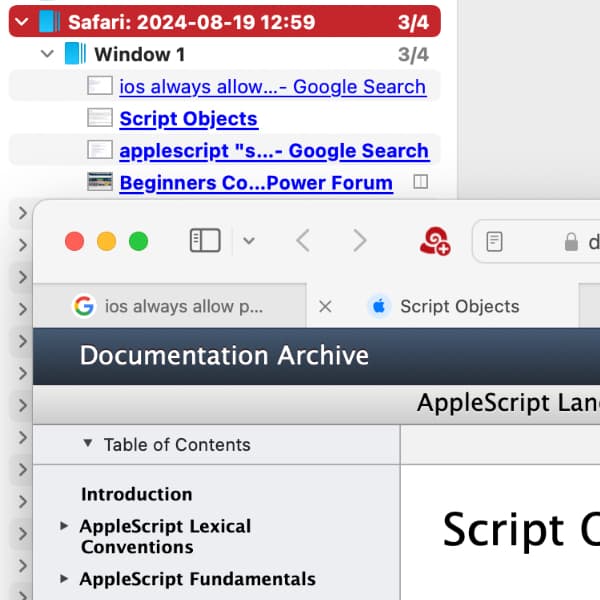Switch to the 'ios always allow p...' tab
Image resolution: width=600 pixels, height=600 pixels.
[x=170, y=306]
